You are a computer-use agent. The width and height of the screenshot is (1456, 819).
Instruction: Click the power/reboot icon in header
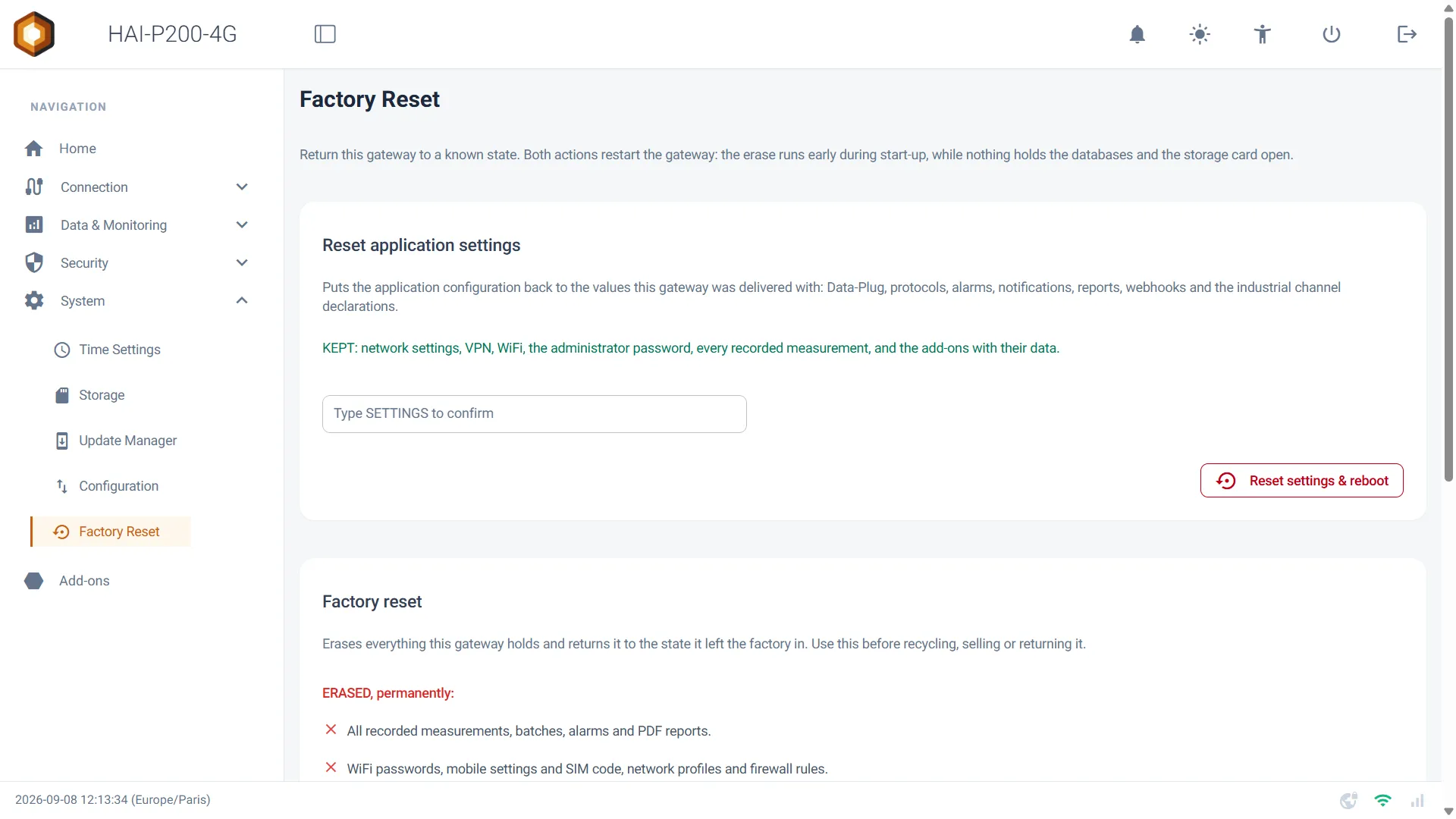(1332, 34)
